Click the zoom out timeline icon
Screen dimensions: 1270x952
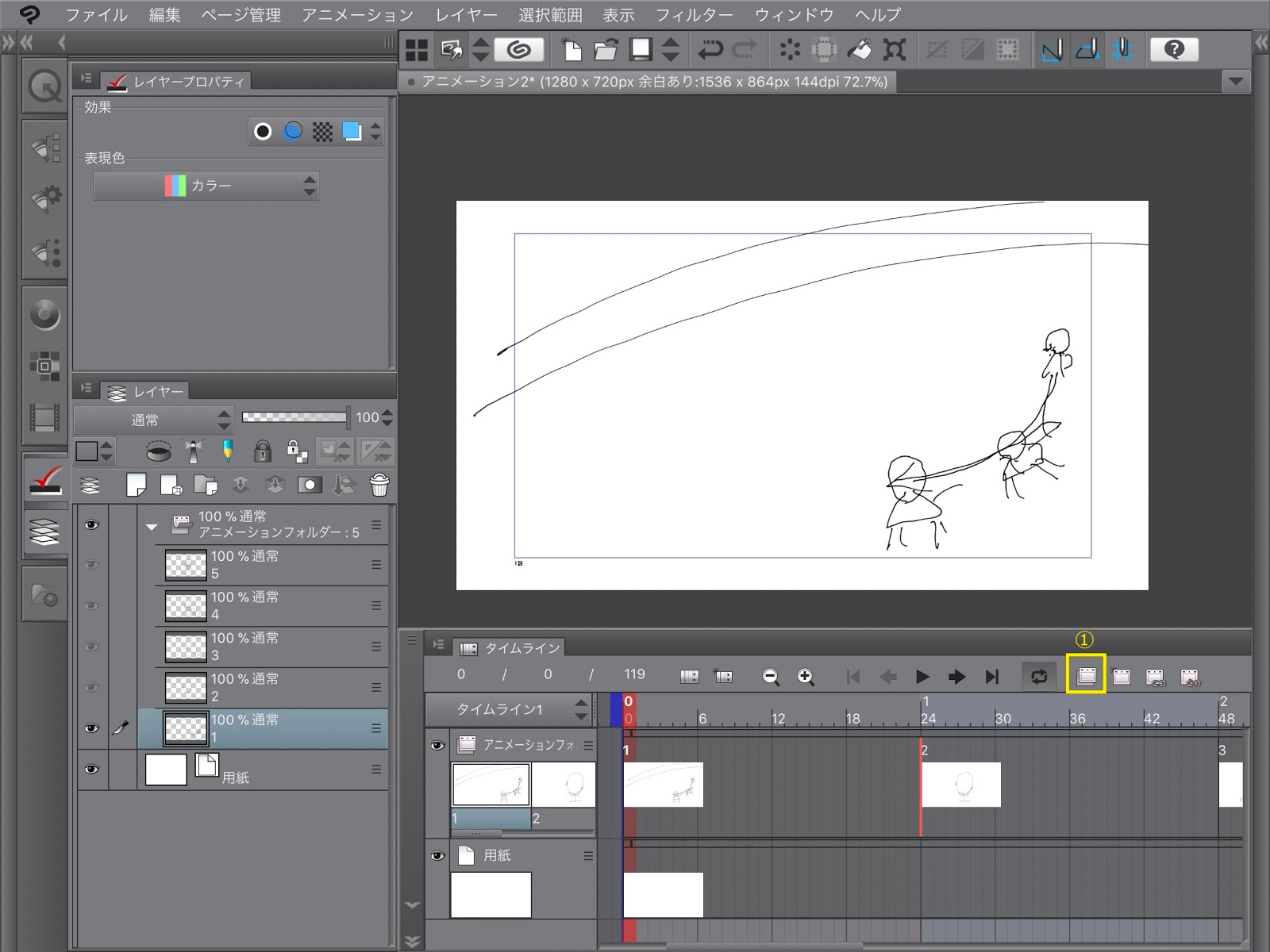point(770,677)
